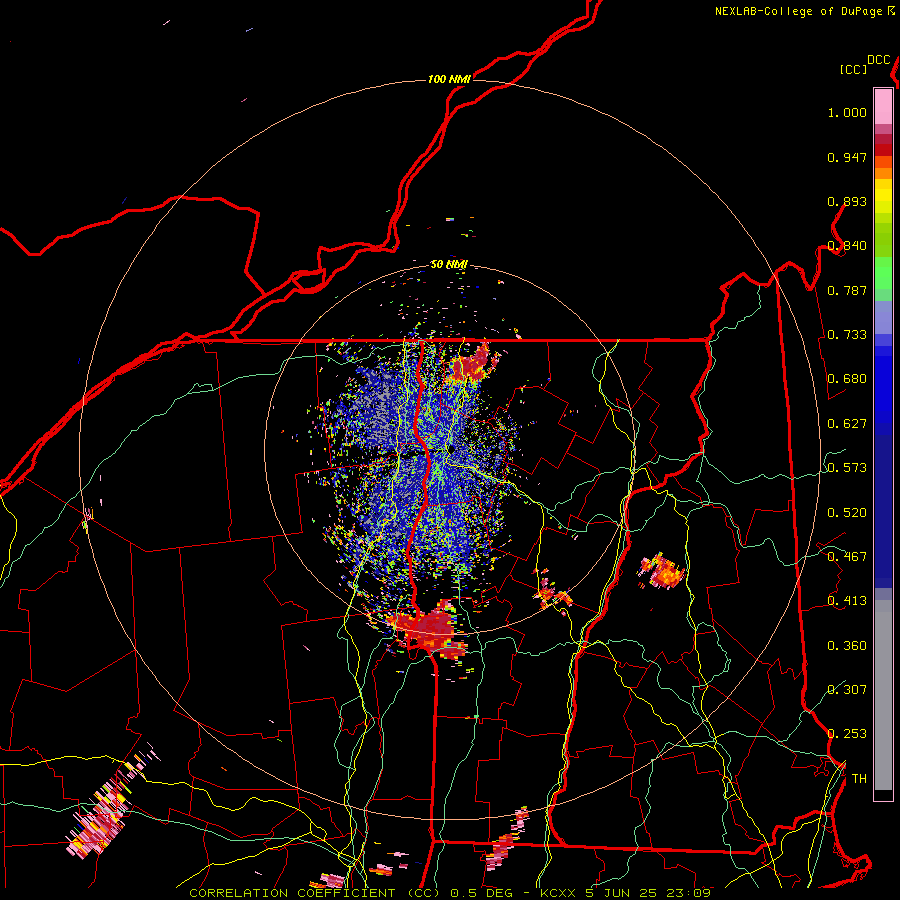Pick the light green color bar segment
This screenshot has width=900, height=900.
[x=883, y=273]
